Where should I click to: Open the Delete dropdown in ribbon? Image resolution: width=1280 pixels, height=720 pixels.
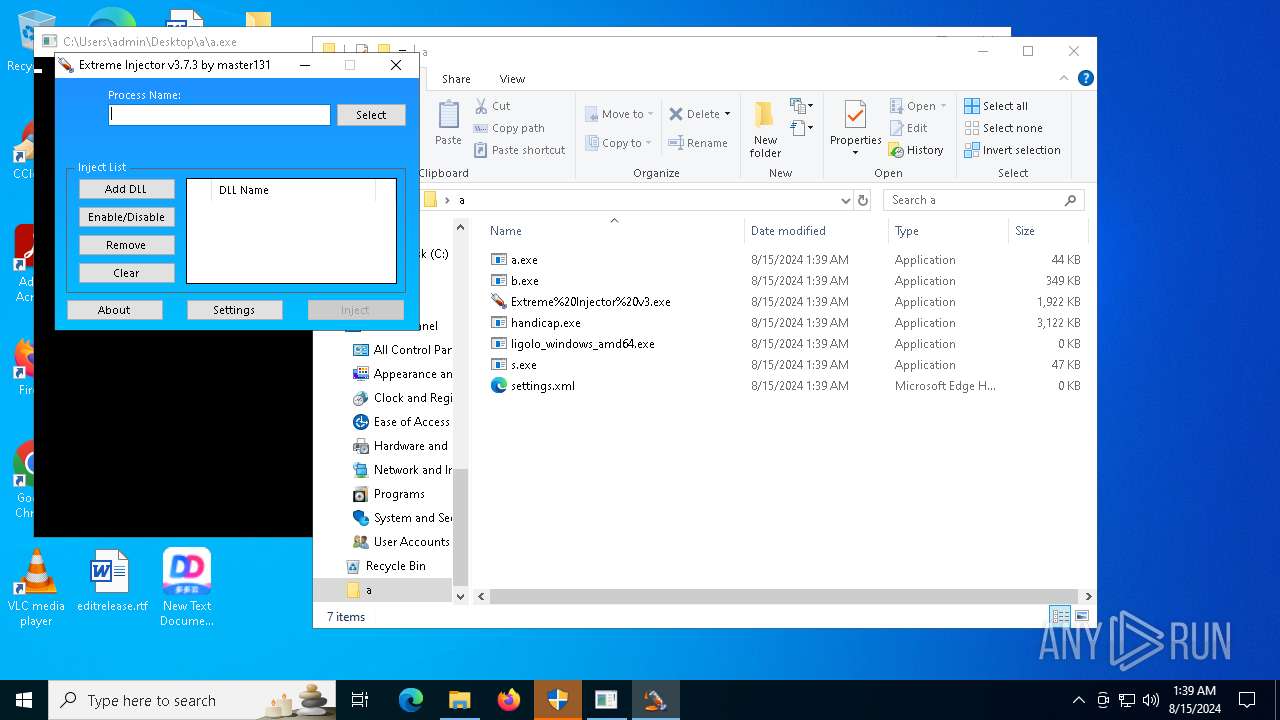[x=699, y=114]
